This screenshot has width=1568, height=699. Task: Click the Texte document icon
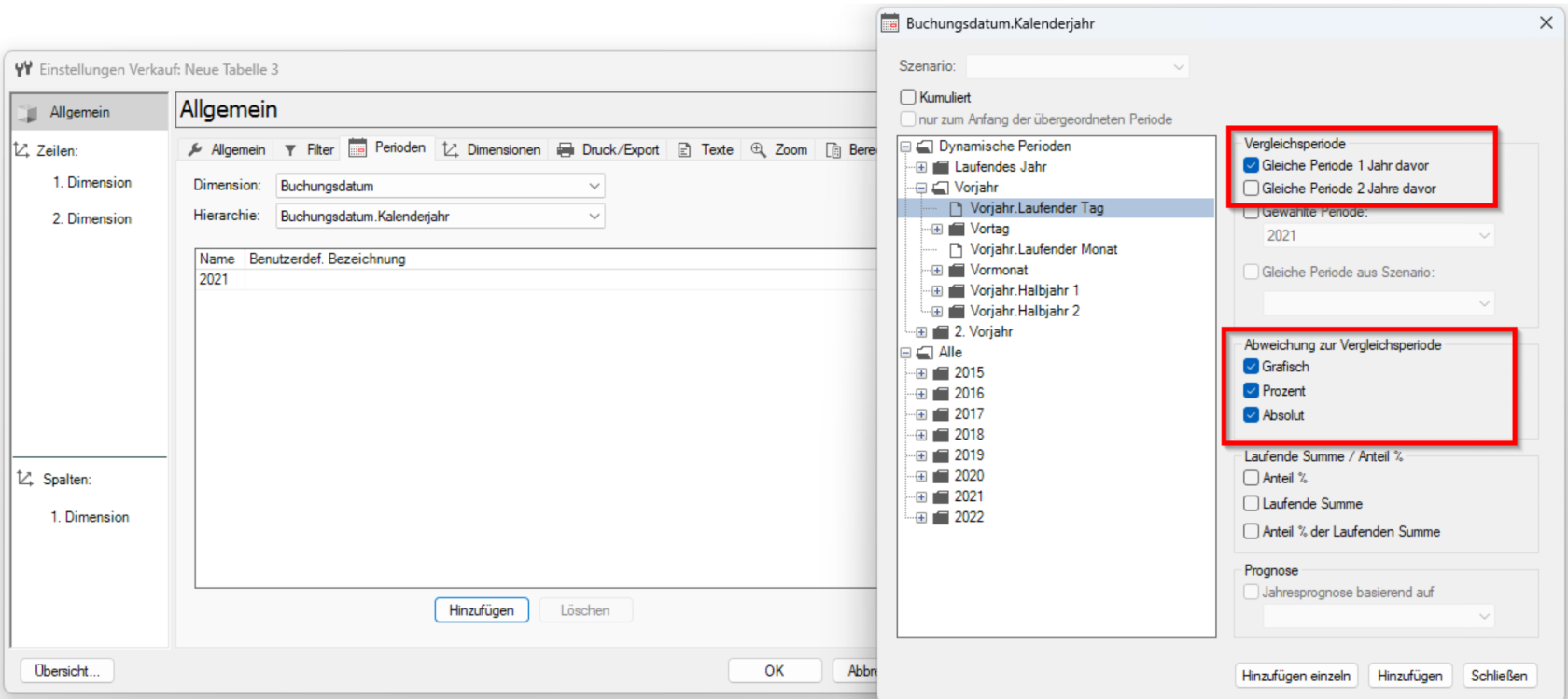[x=684, y=149]
